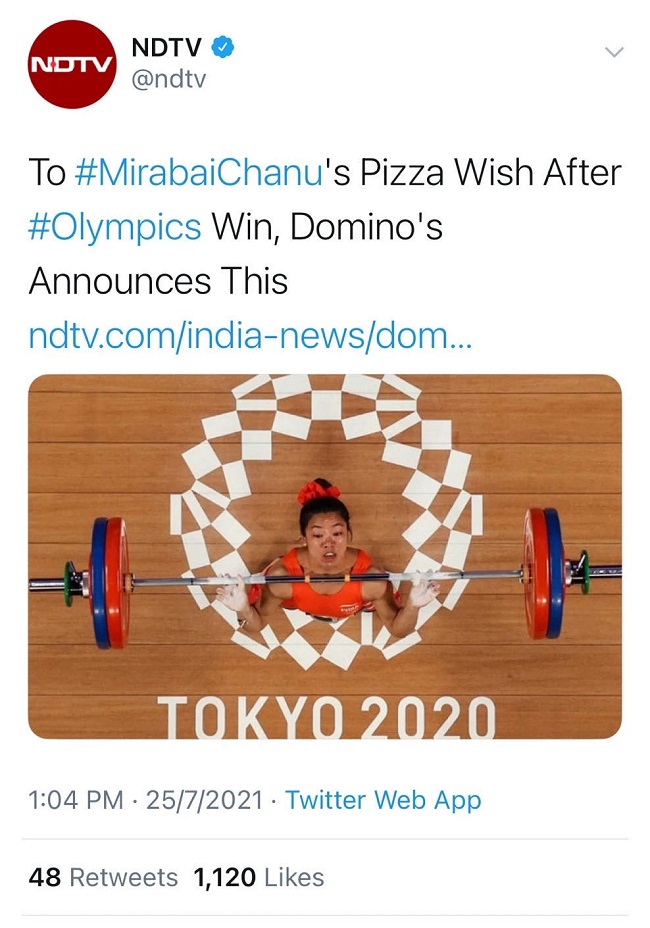Expand the tweet options chevron
This screenshot has width=650, height=928.
click(x=614, y=51)
